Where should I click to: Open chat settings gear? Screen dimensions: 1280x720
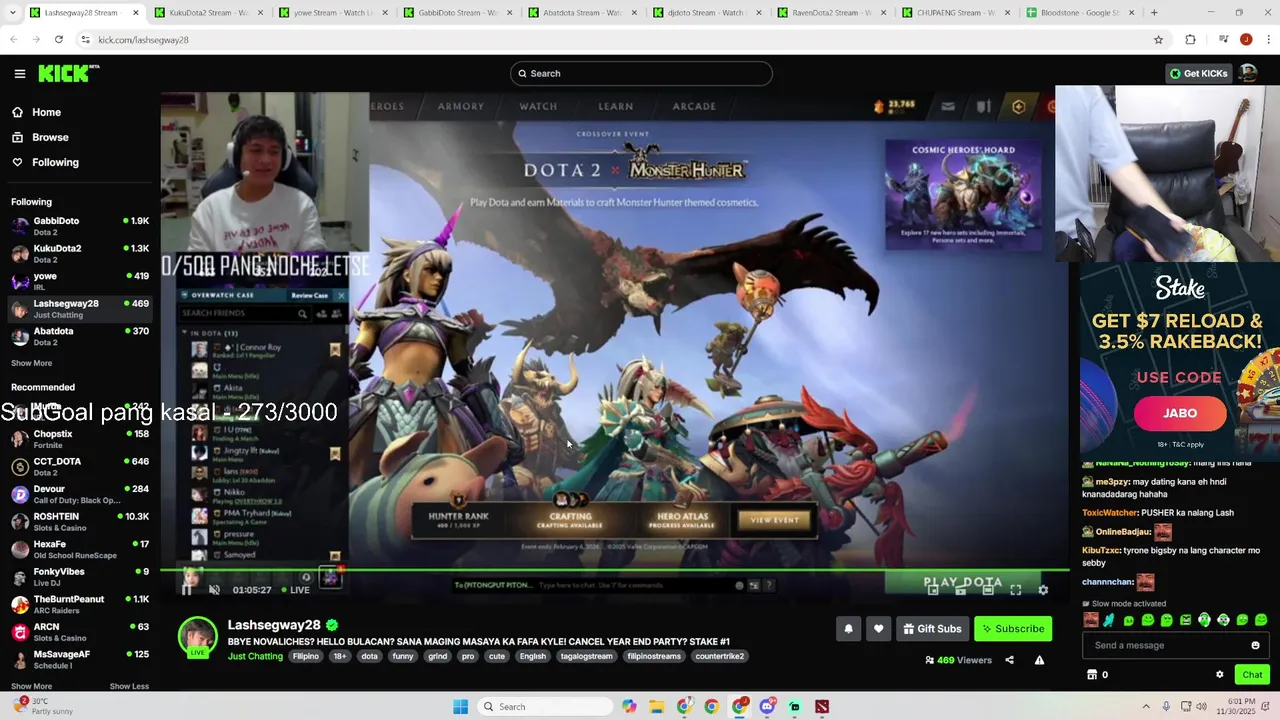click(x=1219, y=675)
